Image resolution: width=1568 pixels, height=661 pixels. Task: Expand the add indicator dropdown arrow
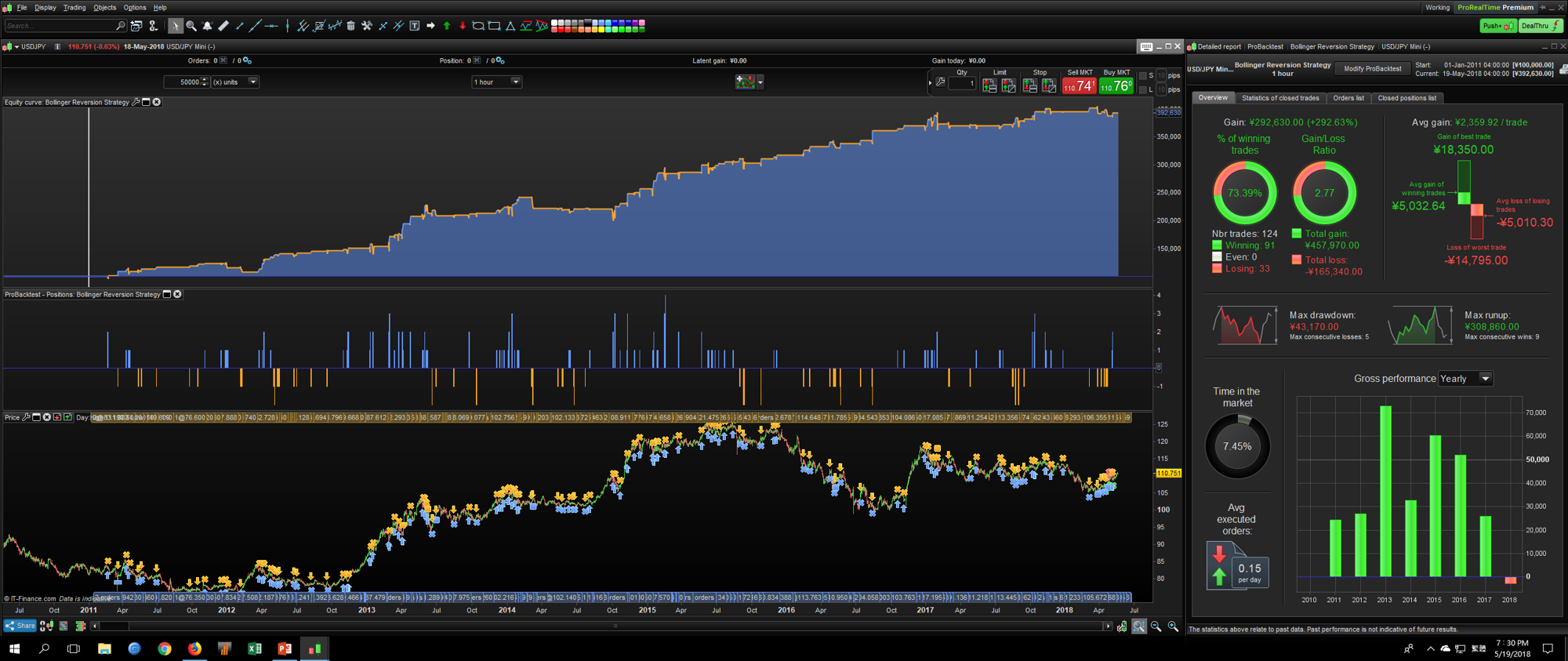click(760, 82)
